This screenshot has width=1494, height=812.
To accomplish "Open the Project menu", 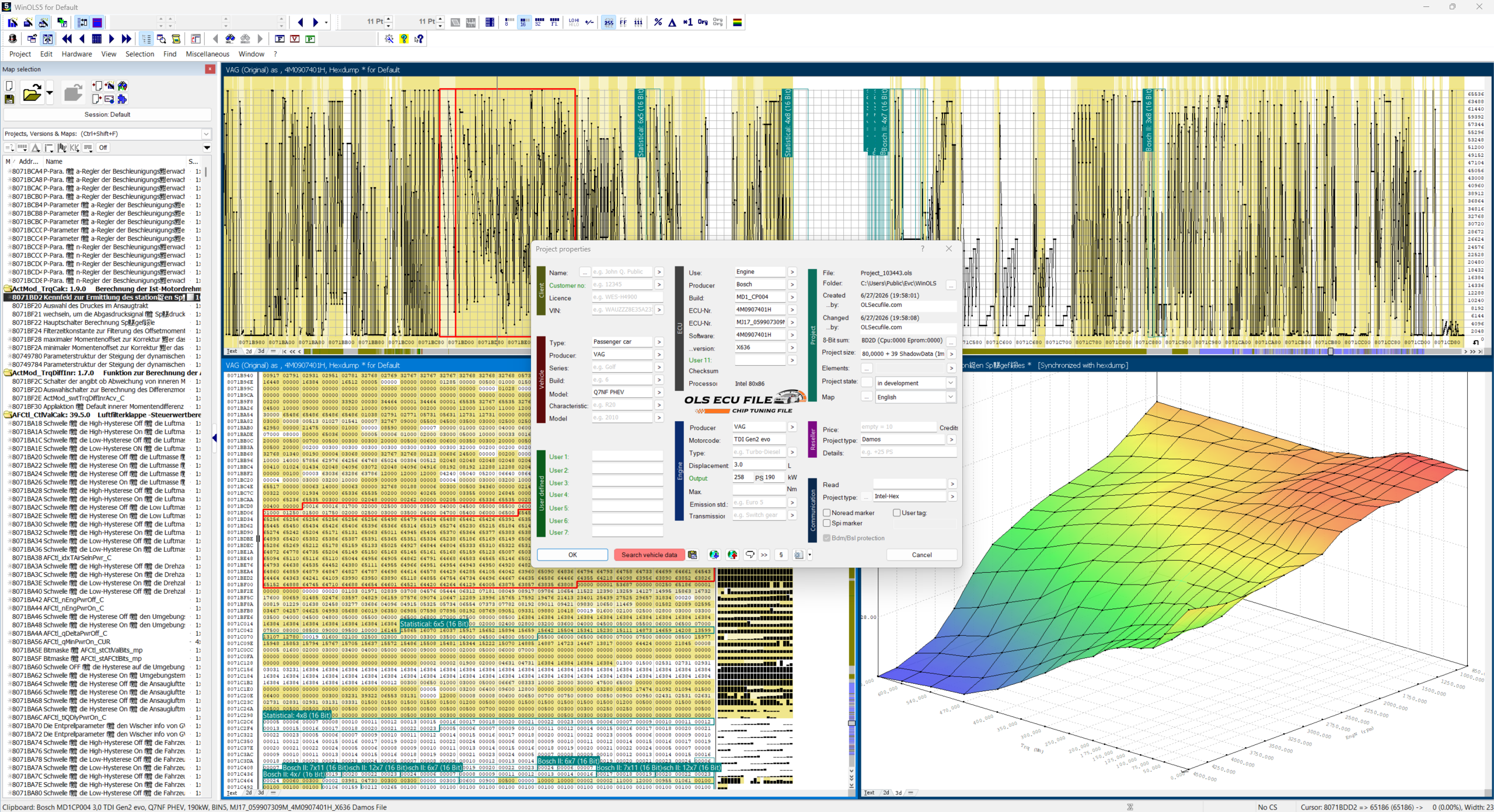I will click(x=20, y=54).
